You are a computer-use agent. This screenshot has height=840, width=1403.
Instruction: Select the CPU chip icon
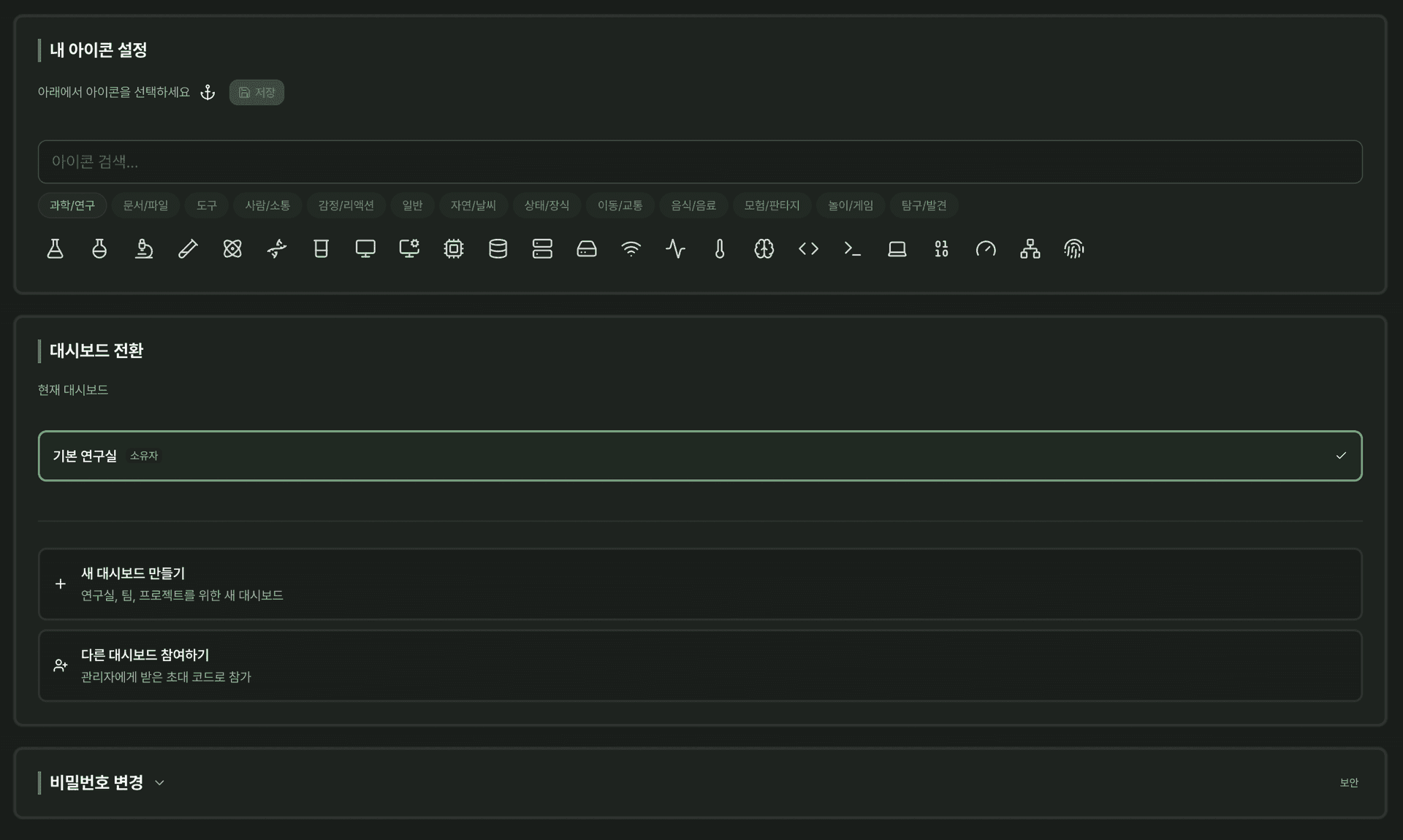454,249
